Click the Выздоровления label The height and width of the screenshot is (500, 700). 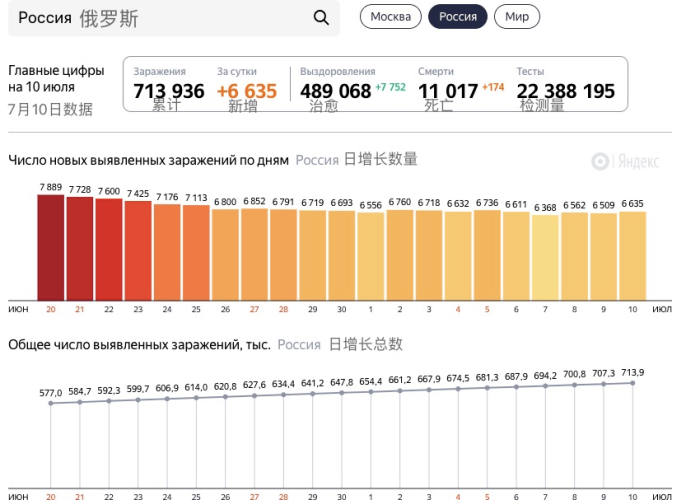click(x=338, y=71)
